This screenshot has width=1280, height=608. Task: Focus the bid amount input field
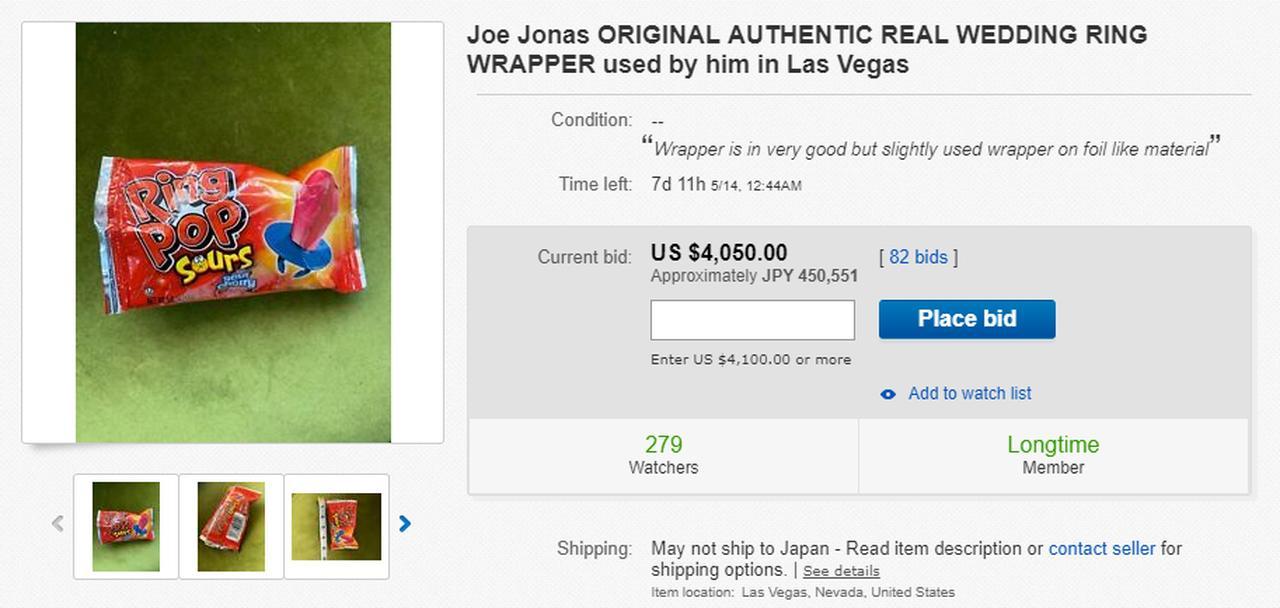(x=752, y=320)
